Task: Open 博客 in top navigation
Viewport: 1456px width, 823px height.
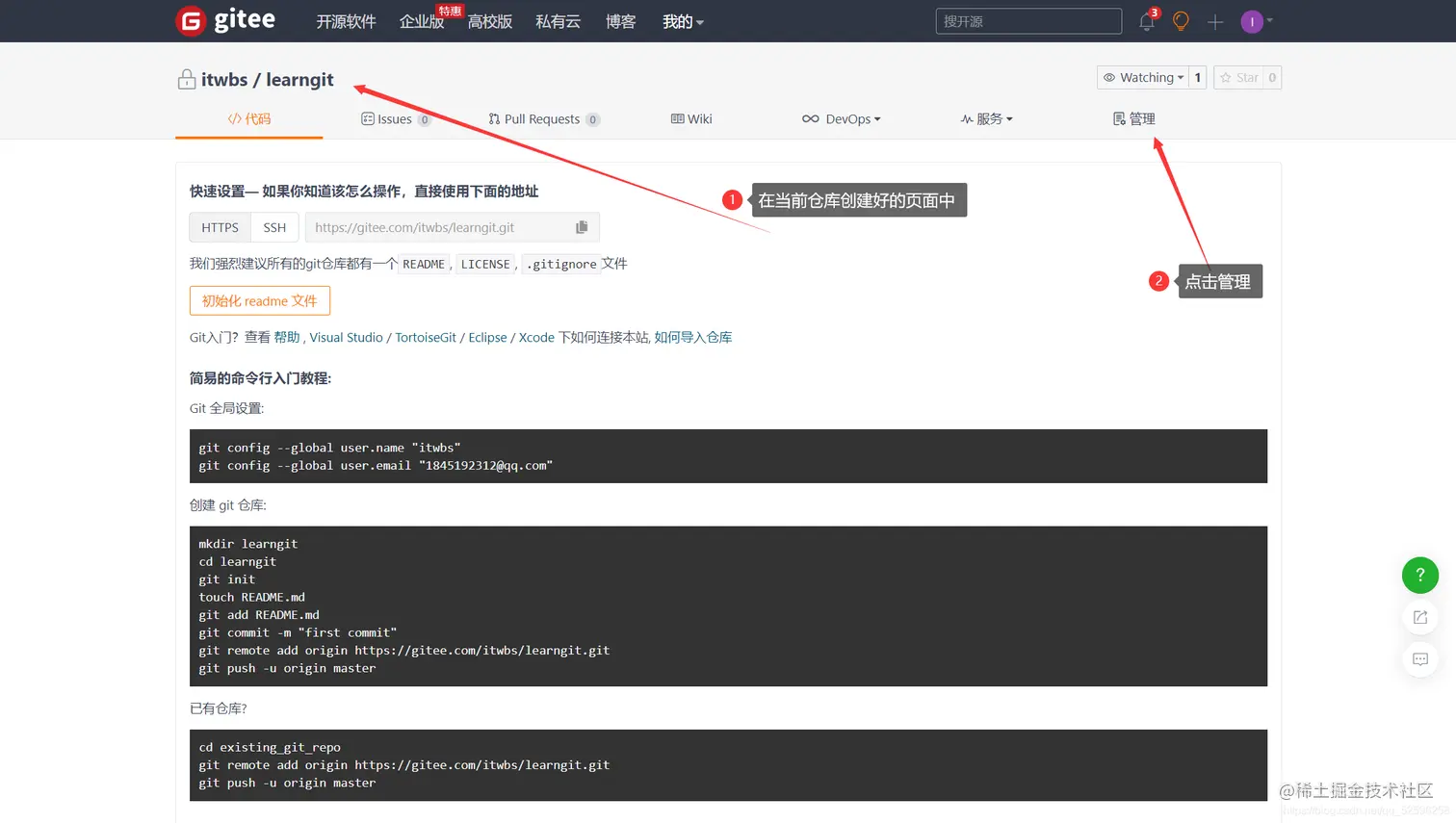Action: pos(621,21)
